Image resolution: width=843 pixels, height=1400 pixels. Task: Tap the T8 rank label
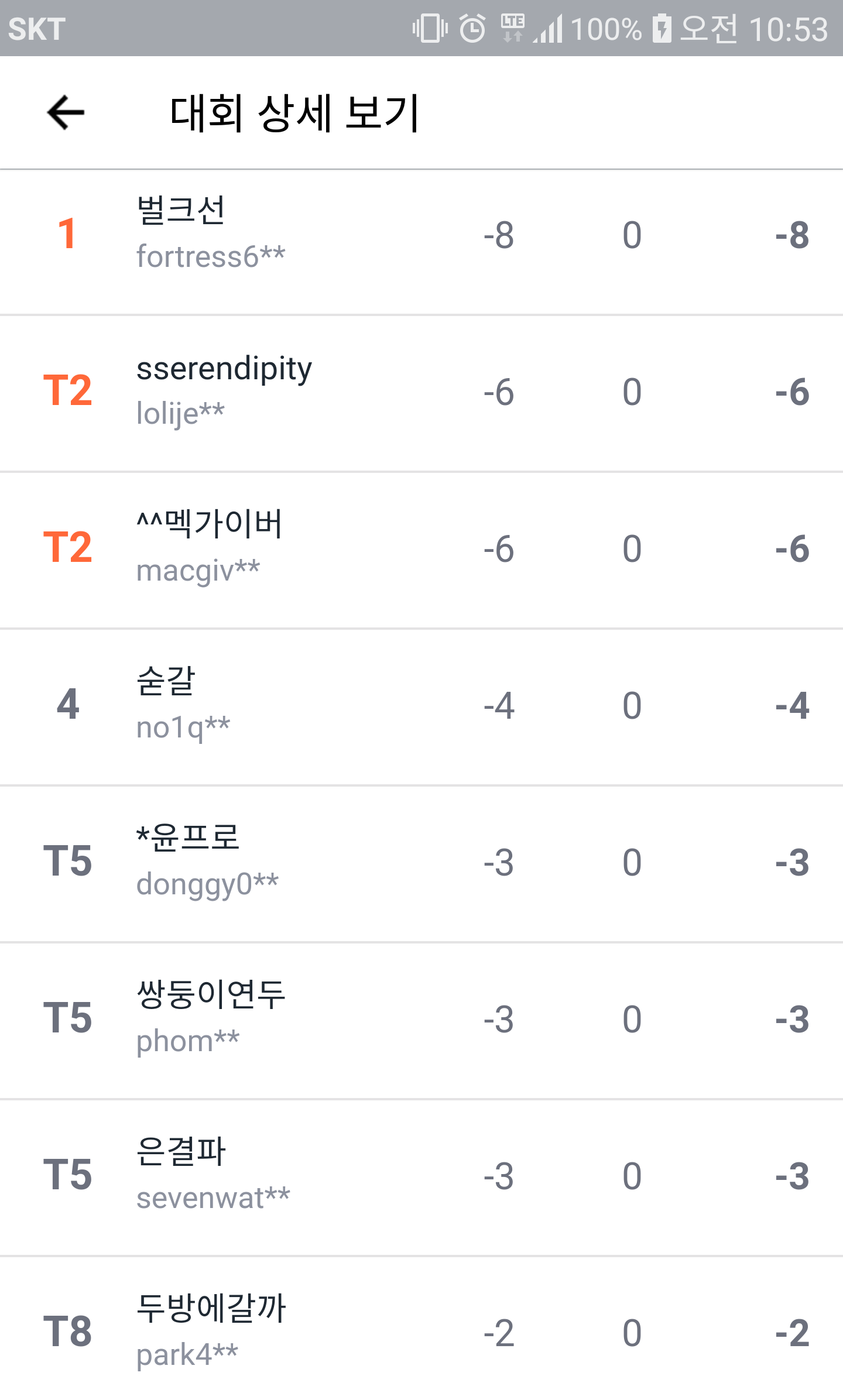pos(67,1332)
